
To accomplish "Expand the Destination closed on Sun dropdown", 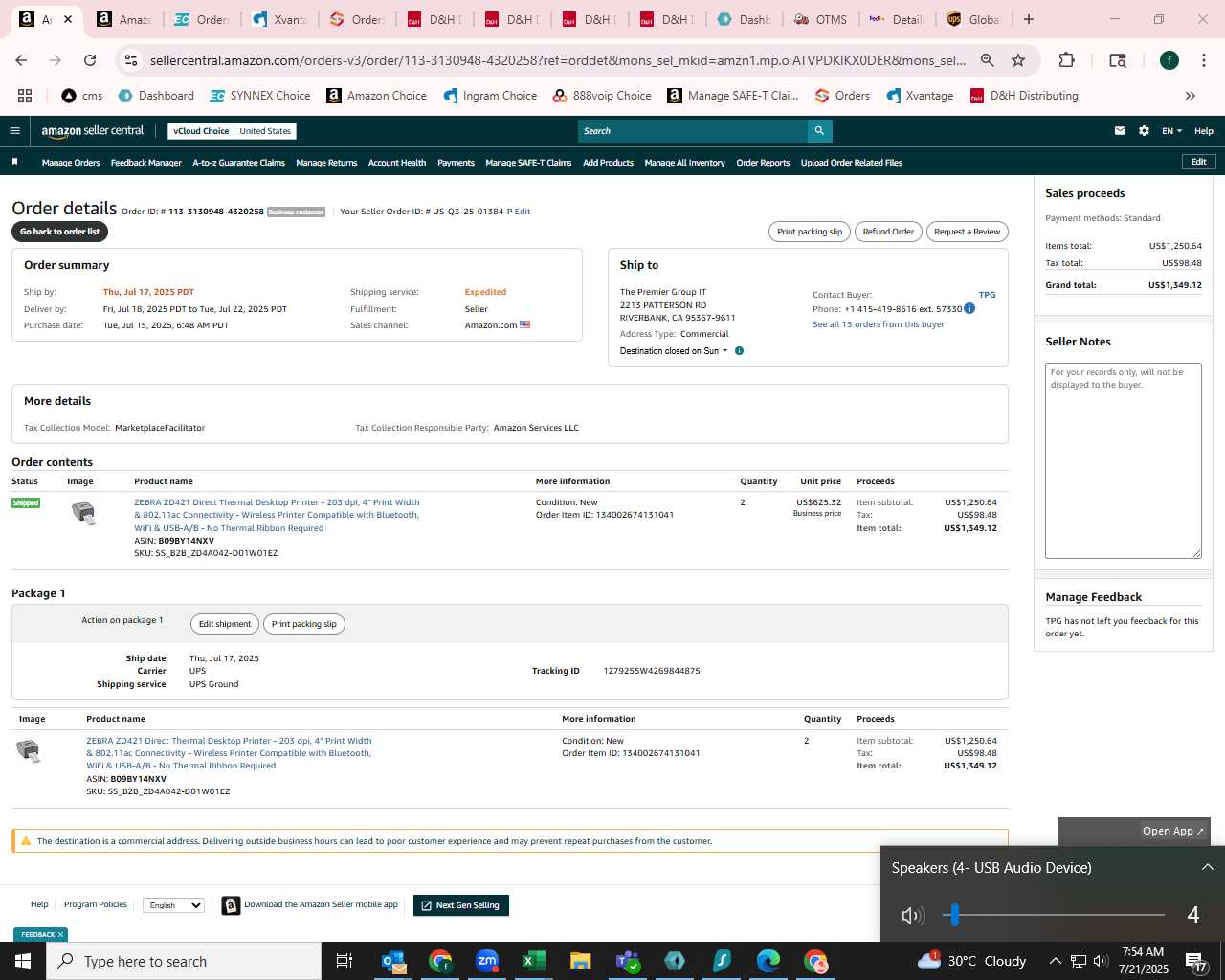I will click(x=674, y=351).
